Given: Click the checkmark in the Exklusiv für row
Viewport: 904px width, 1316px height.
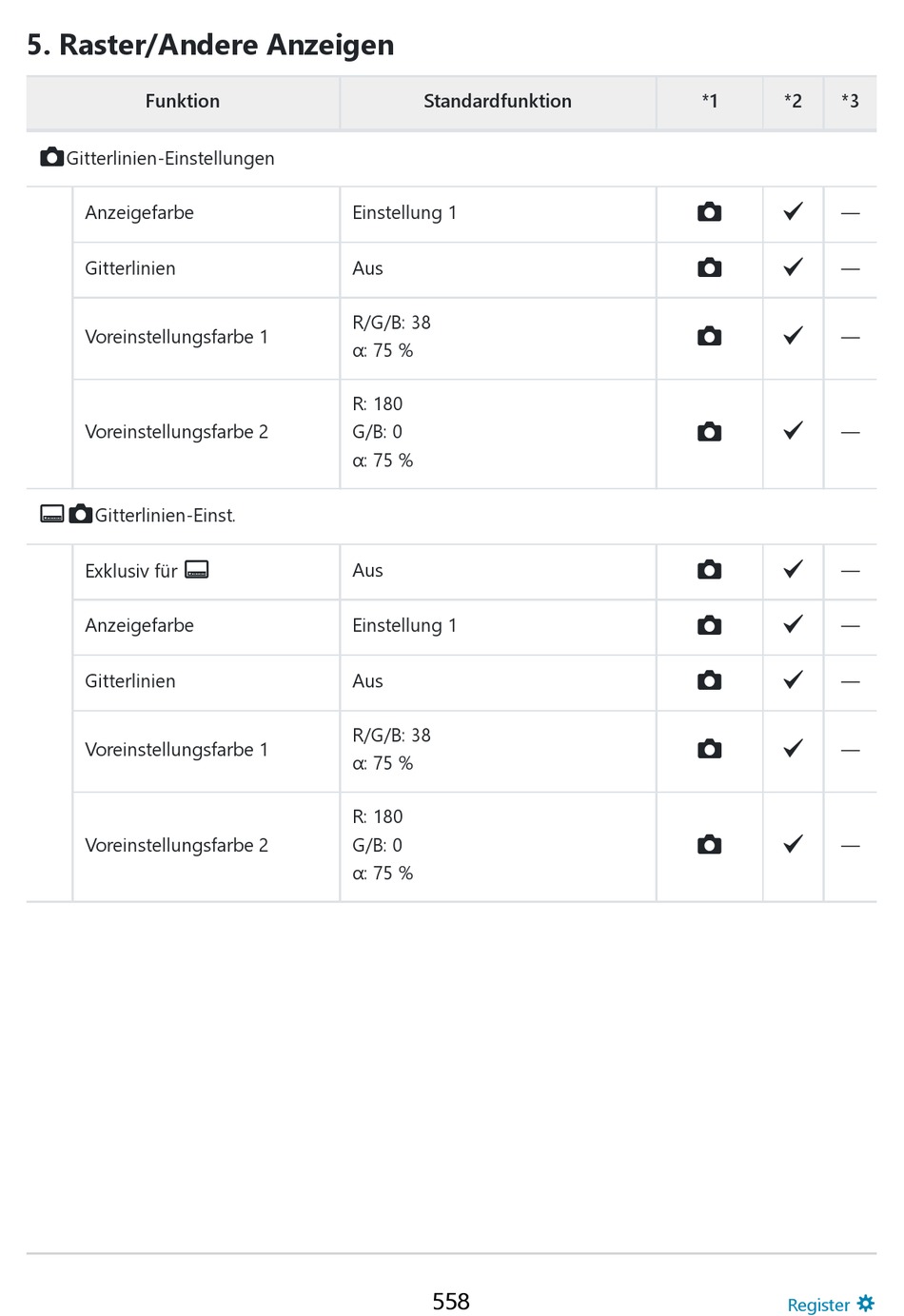Looking at the screenshot, I should pos(793,569).
